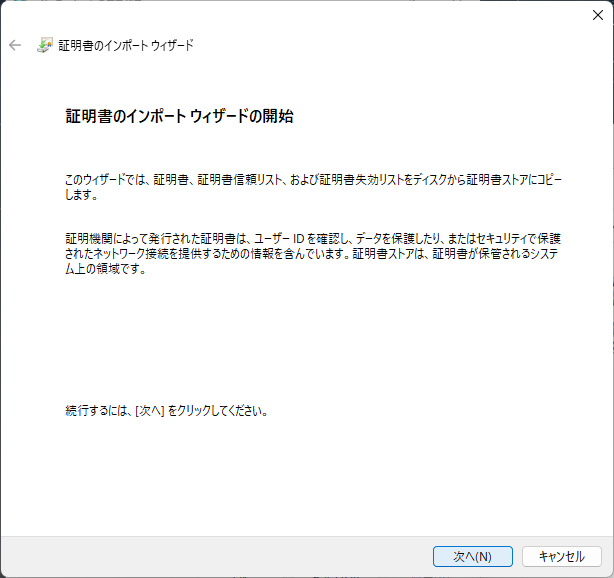Click the paragraph starting with このウィザードでは
The image size is (614, 578).
point(313,187)
